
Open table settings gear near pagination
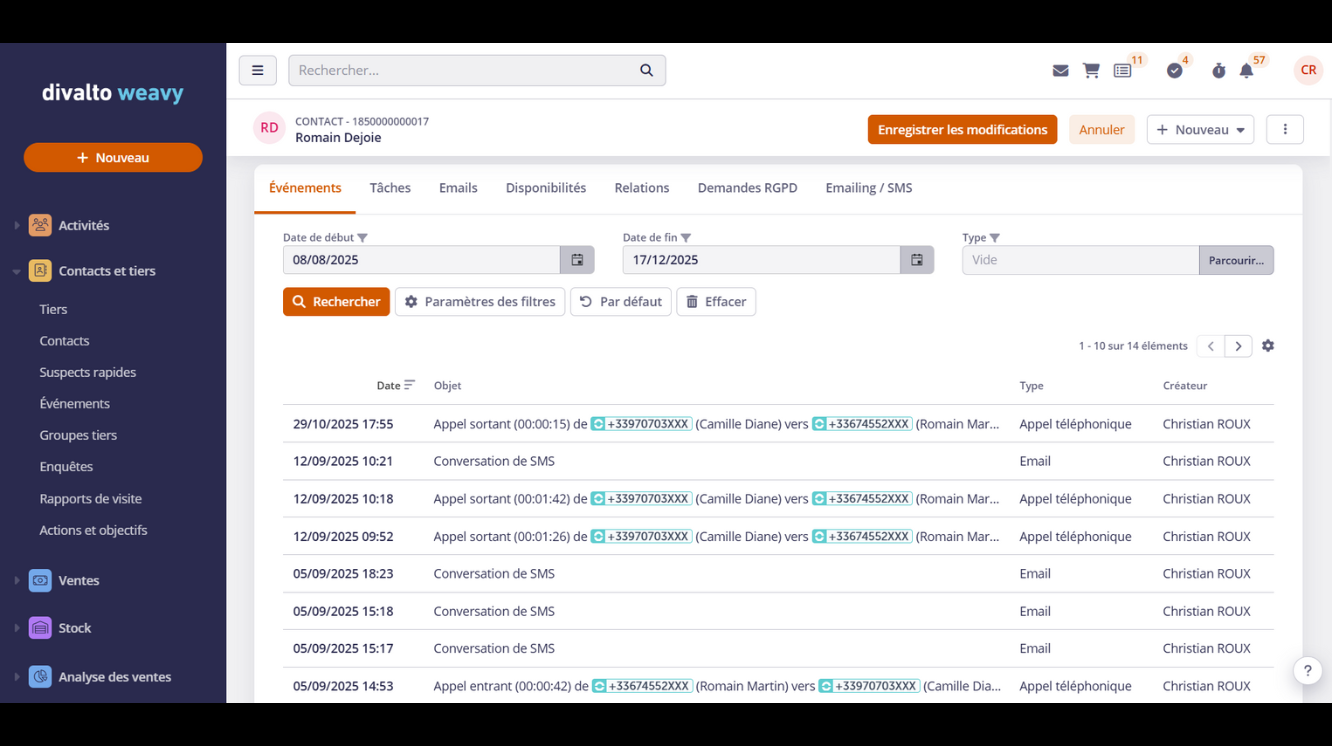(x=1268, y=345)
